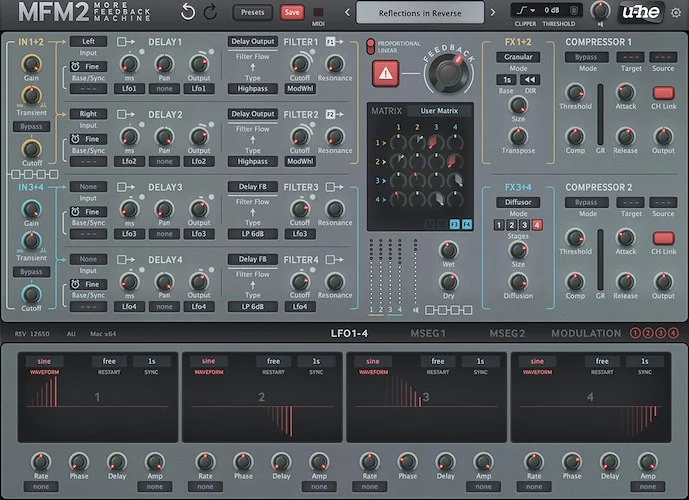Click the Delay1 clock sync icon
The image size is (689, 500).
pyautogui.click(x=76, y=66)
